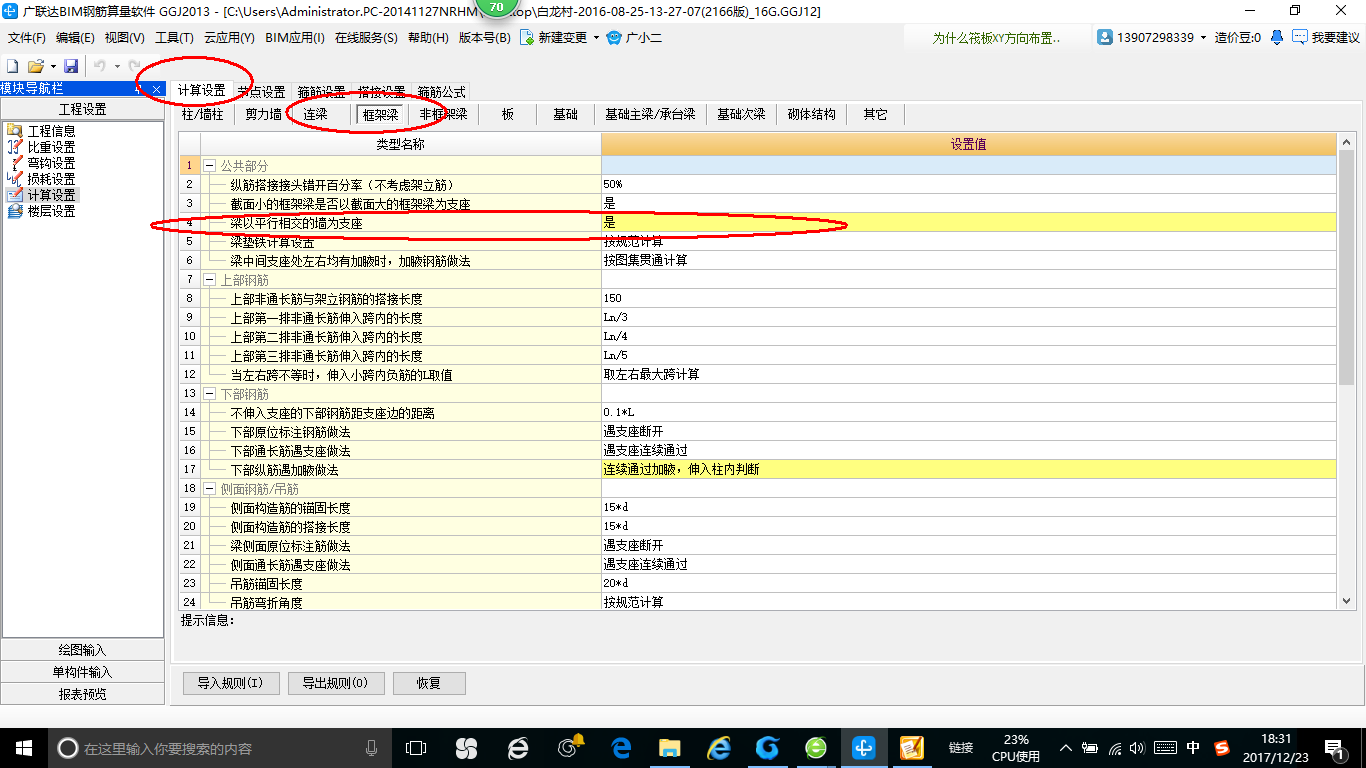The height and width of the screenshot is (768, 1366).
Task: Collapse the 上部钢筋 group
Action: click(210, 279)
